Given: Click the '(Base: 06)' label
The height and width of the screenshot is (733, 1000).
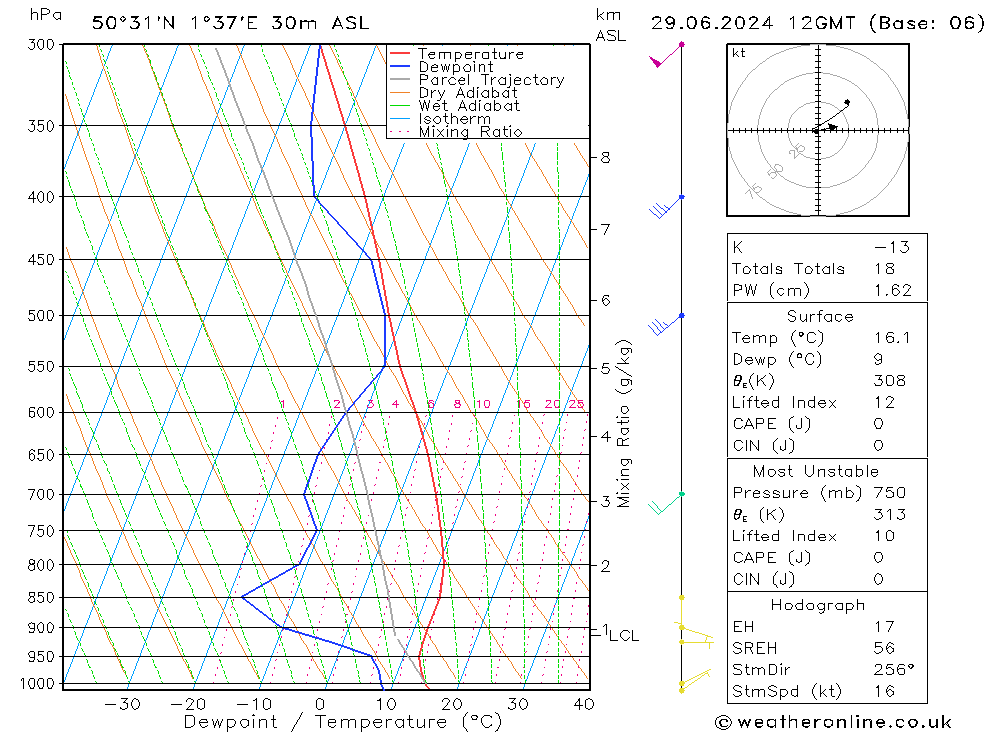Looking at the screenshot, I should [x=927, y=23].
